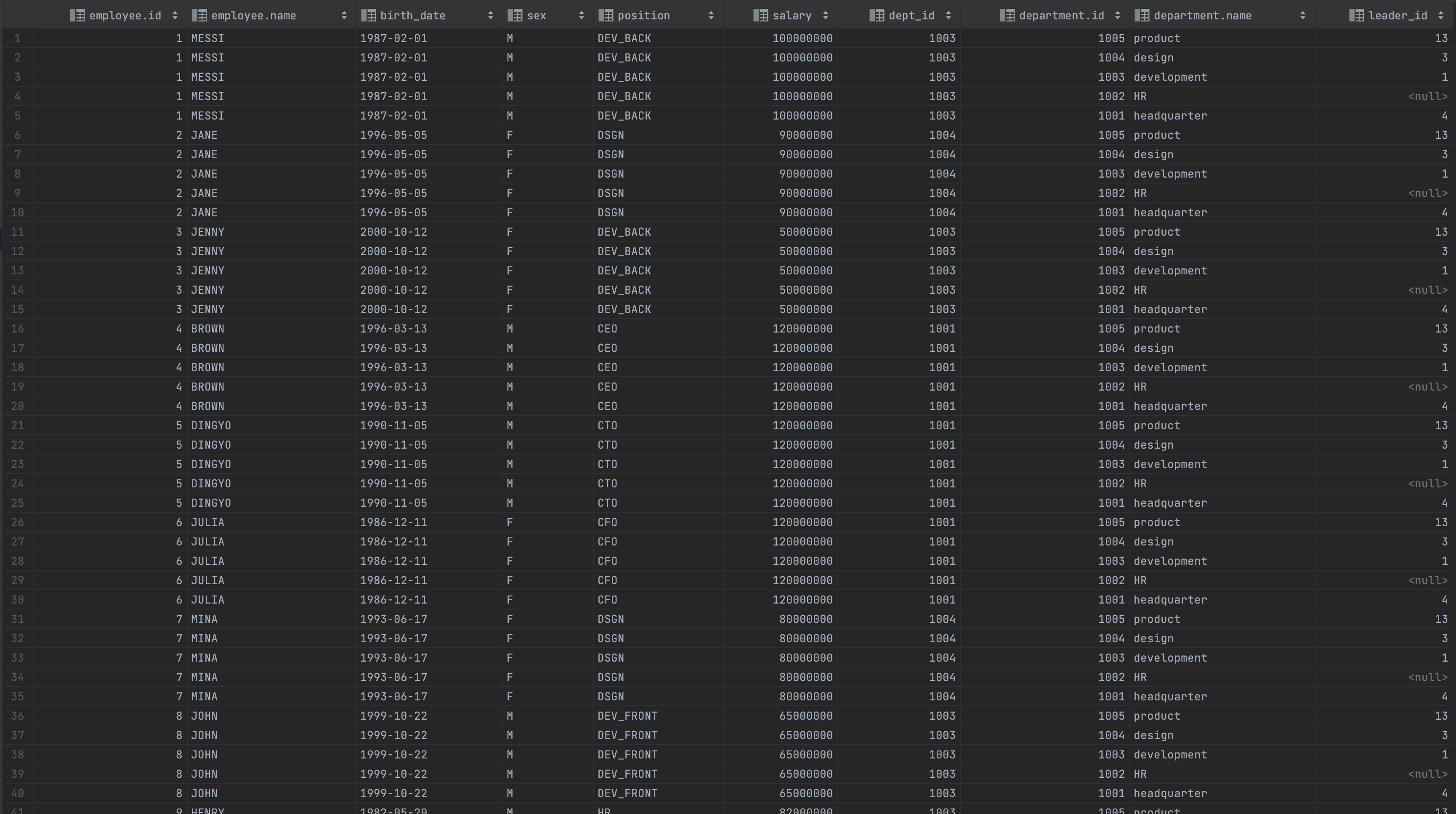The image size is (1456, 814).
Task: Toggle the sort arrows on employee.id
Action: [x=175, y=15]
